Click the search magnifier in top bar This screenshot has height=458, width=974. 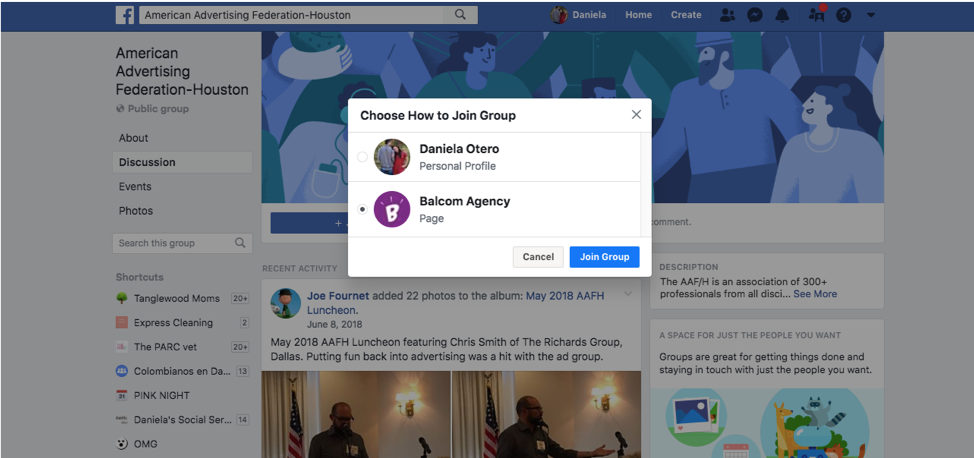[460, 15]
